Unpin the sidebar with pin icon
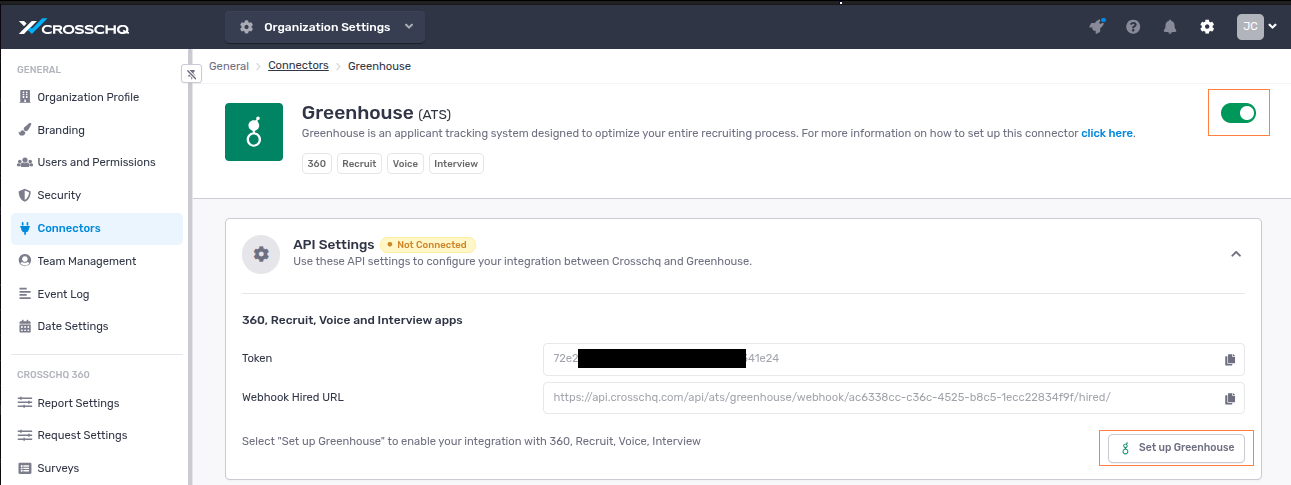 (x=192, y=74)
